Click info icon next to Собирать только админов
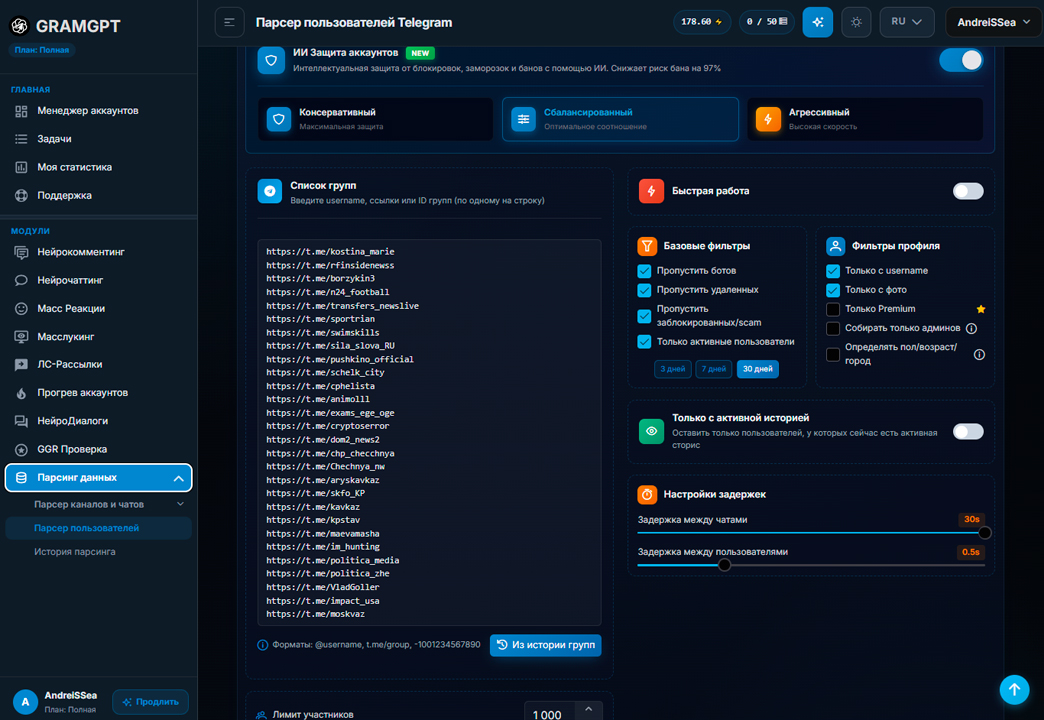 pos(971,328)
